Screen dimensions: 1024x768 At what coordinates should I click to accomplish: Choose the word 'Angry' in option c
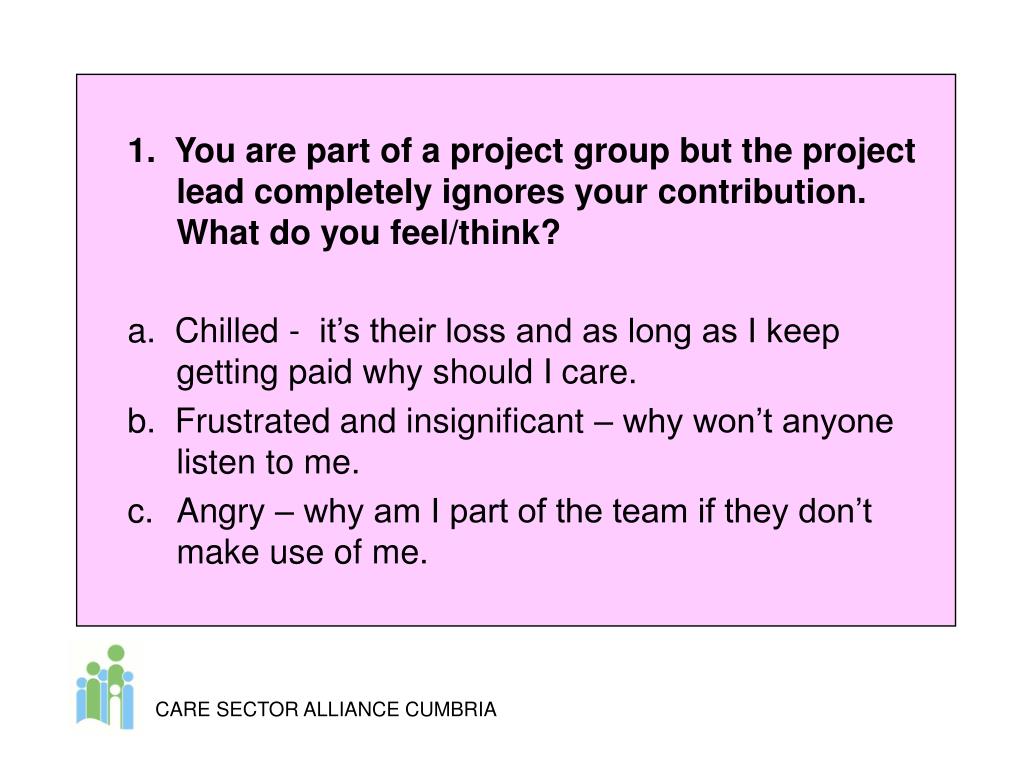(x=221, y=513)
